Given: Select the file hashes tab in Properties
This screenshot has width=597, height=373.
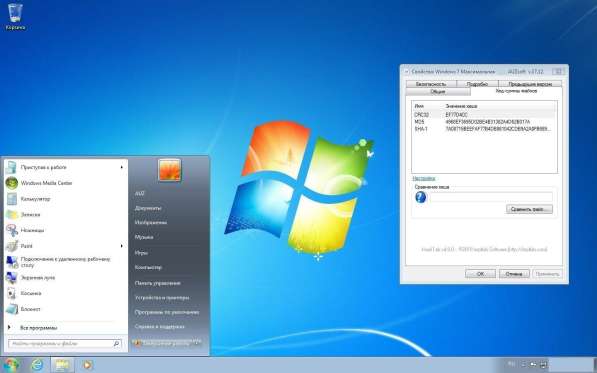Looking at the screenshot, I should point(516,91).
